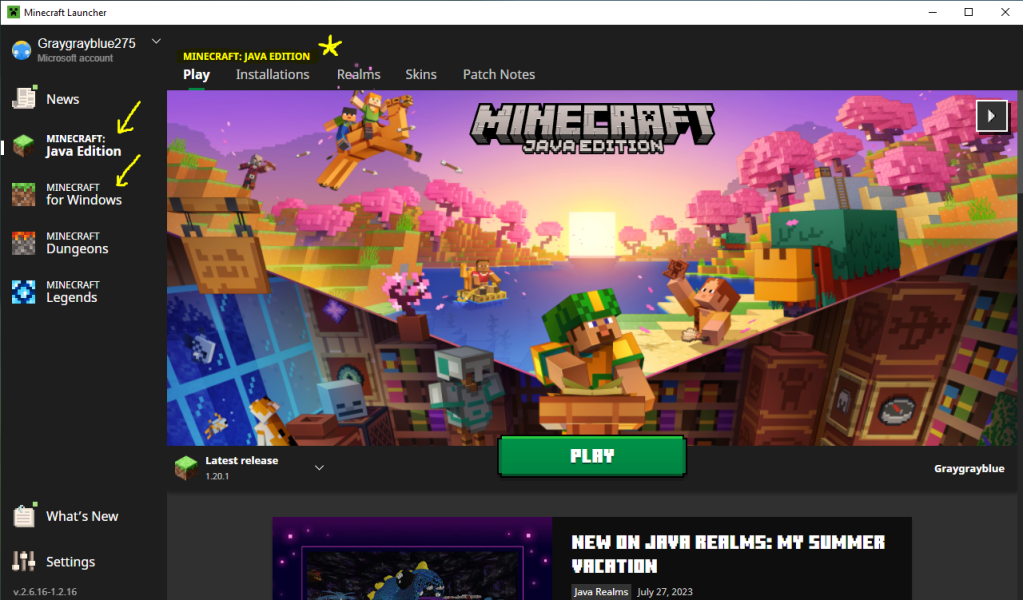Click the Latest release grass block icon

point(186,467)
